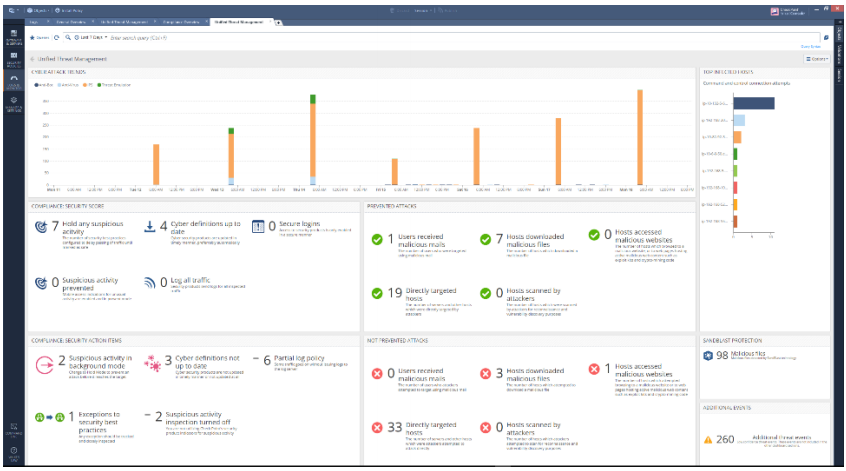Go back with Unified Threat Management arrow
The image size is (846, 471).
click(x=33, y=59)
